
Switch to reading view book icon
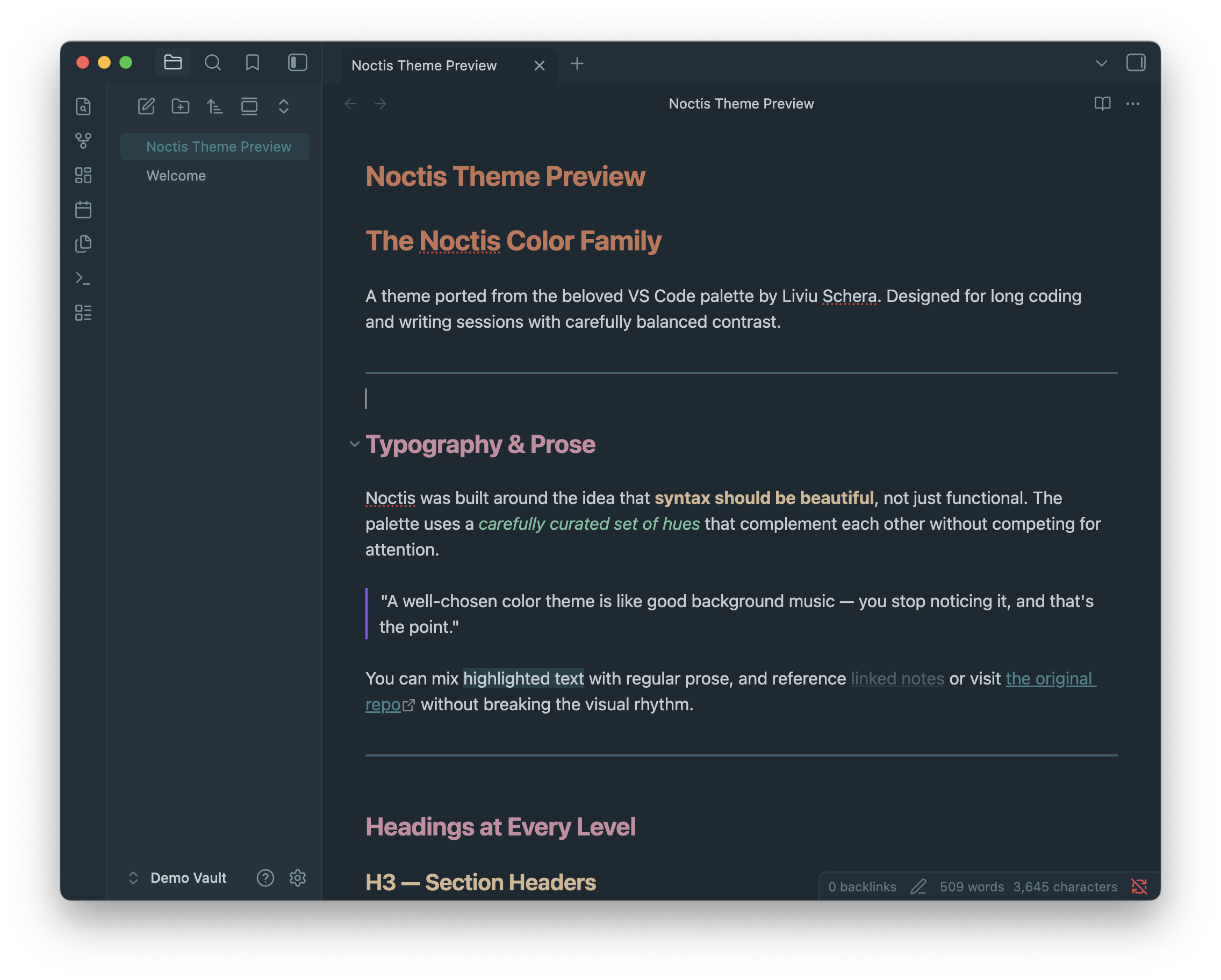coord(1102,104)
